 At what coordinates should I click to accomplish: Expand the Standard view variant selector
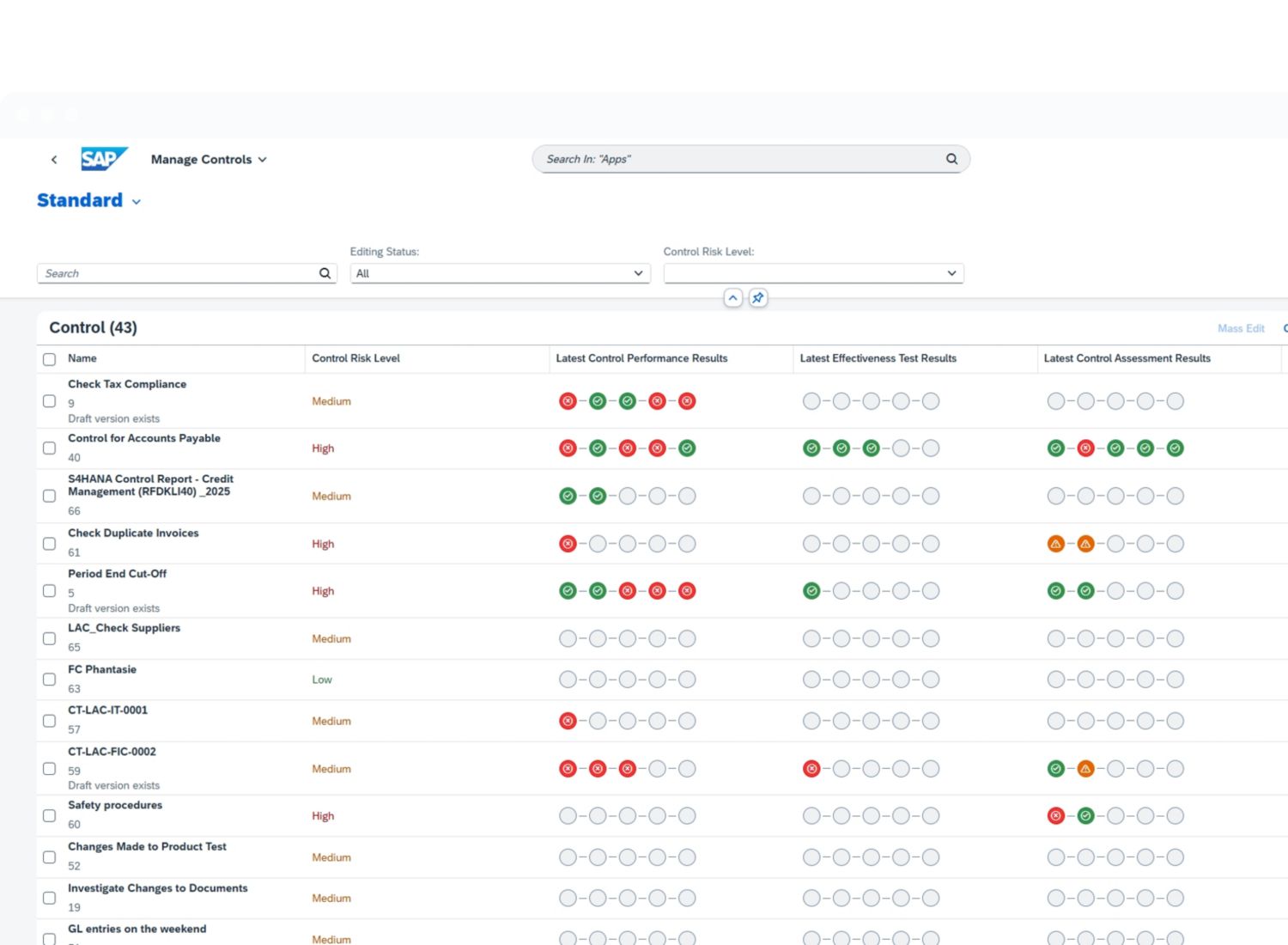pos(136,202)
